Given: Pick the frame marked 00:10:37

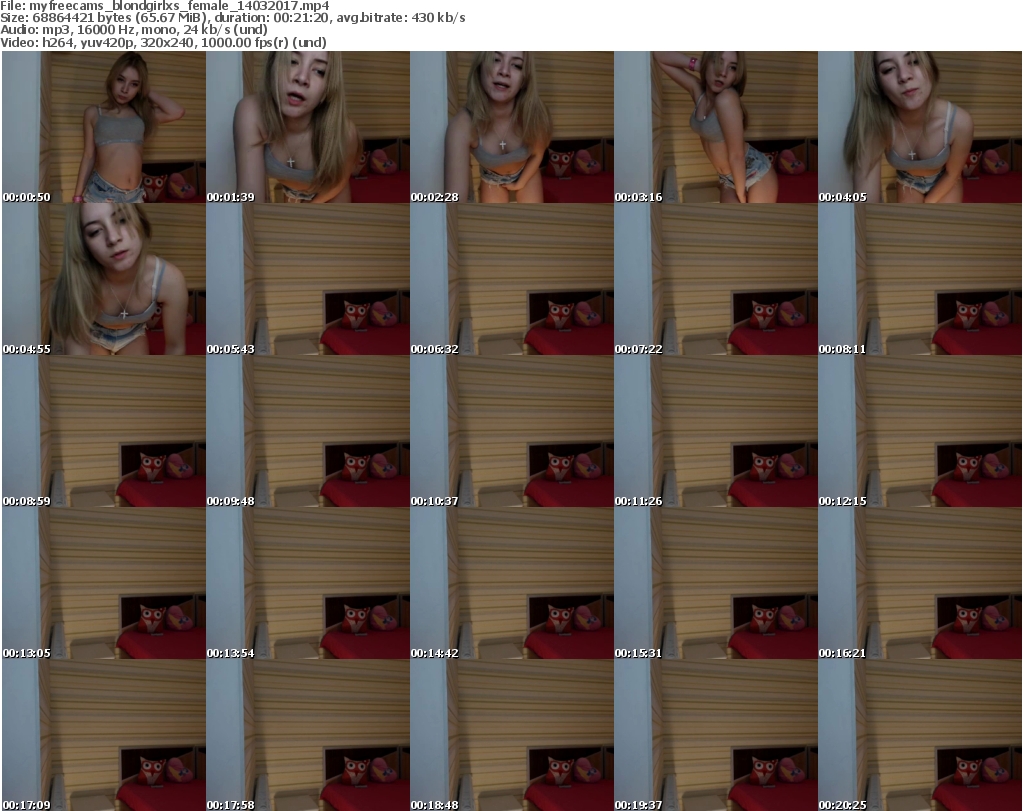Looking at the screenshot, I should tap(511, 432).
